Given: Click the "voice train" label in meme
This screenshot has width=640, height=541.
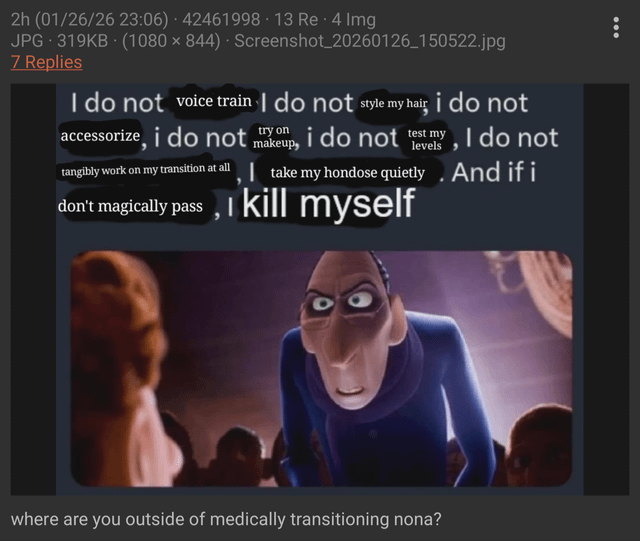Looking at the screenshot, I should tap(214, 101).
